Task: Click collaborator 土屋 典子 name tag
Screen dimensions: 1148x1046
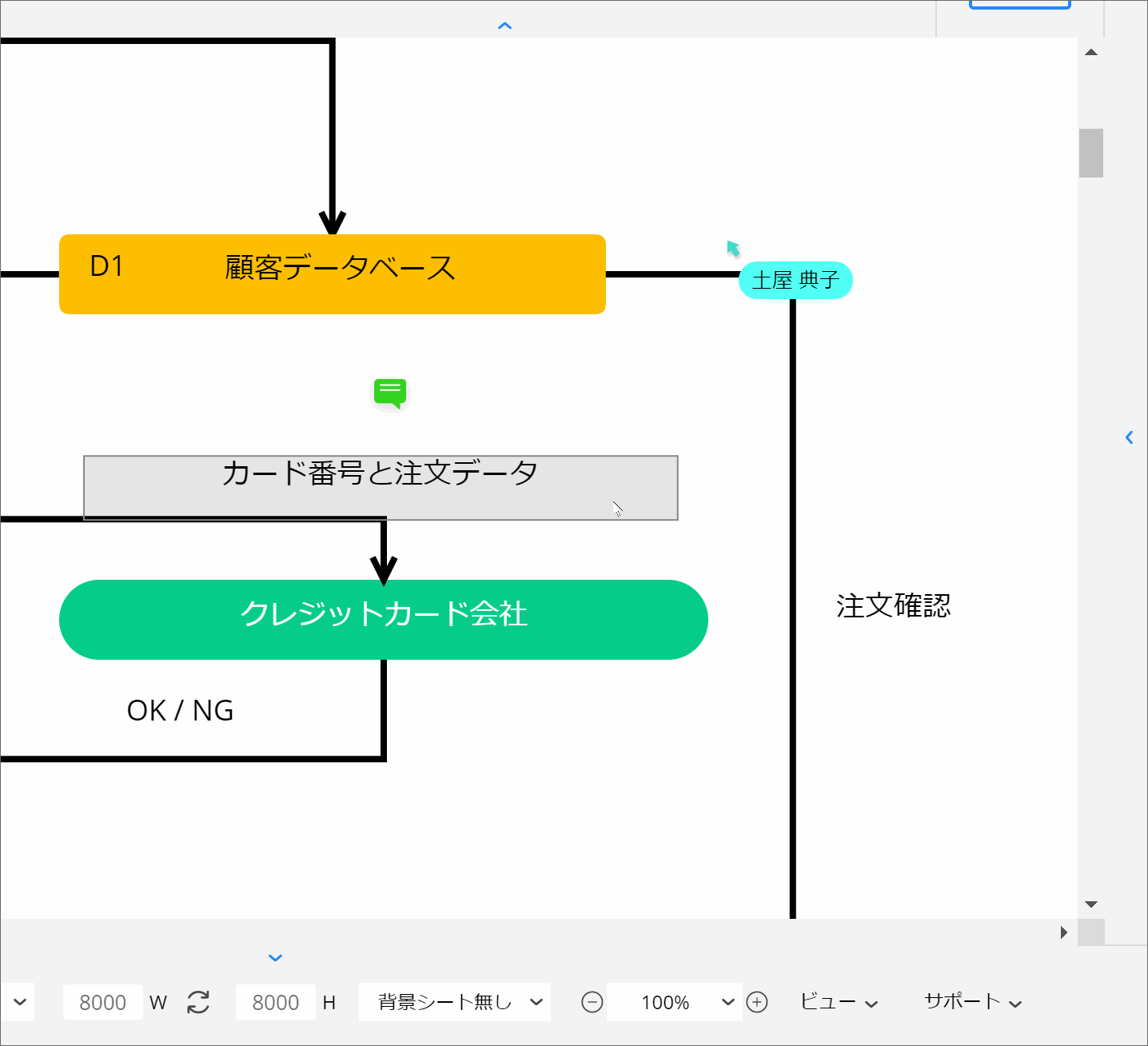Action: [795, 281]
